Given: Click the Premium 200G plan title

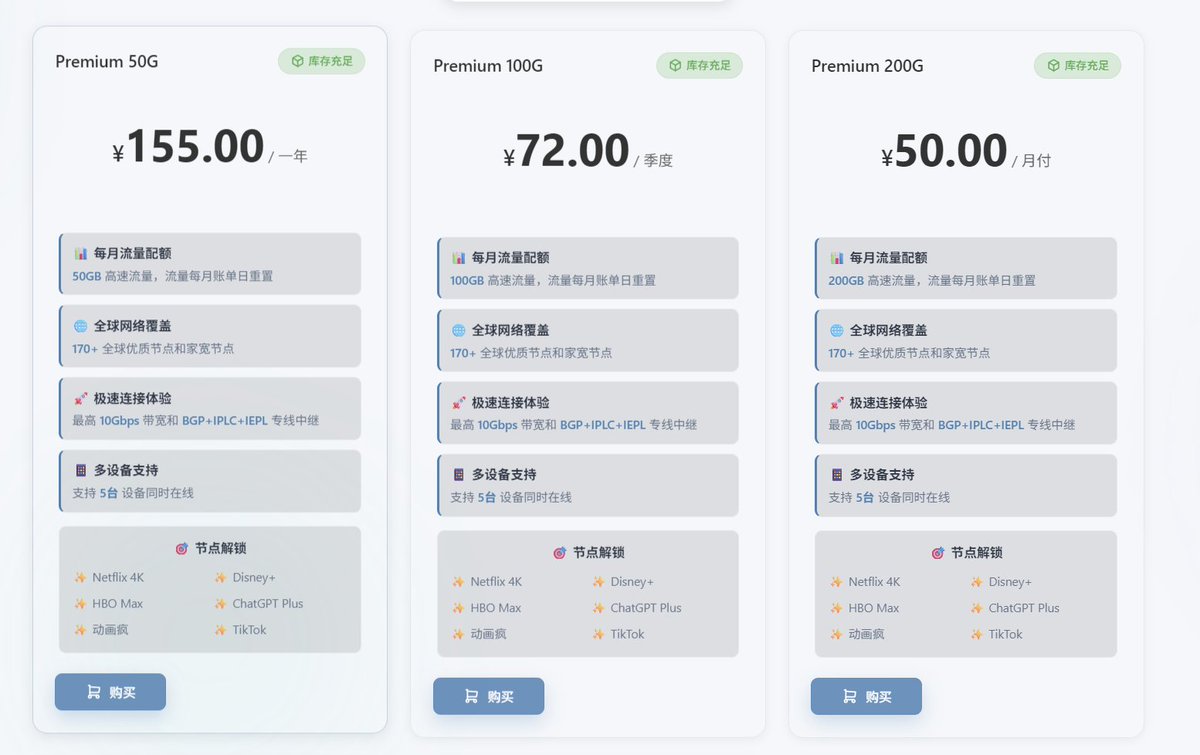Looking at the screenshot, I should (x=867, y=66).
